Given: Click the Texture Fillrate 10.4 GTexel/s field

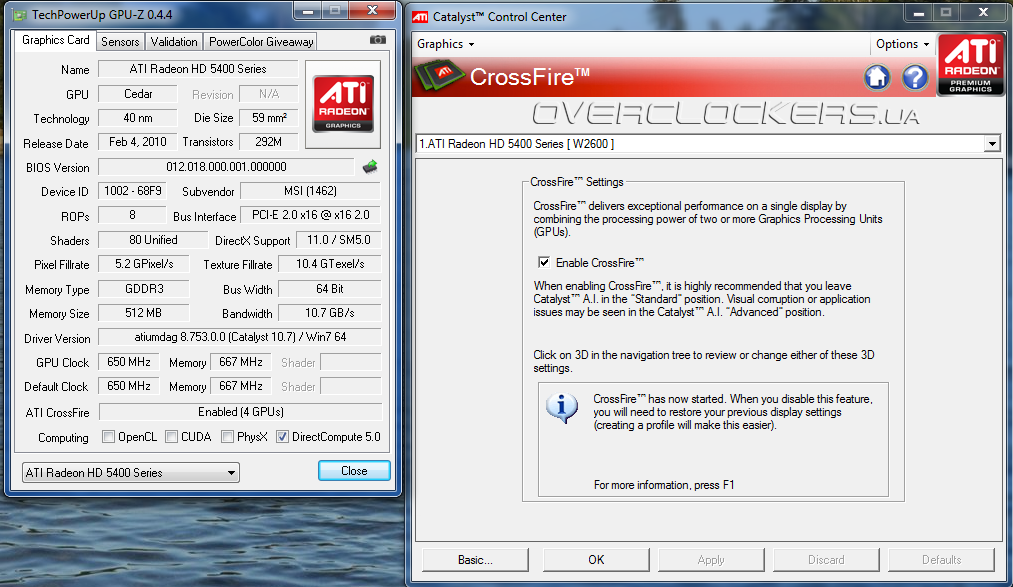Looking at the screenshot, I should pos(329,264).
